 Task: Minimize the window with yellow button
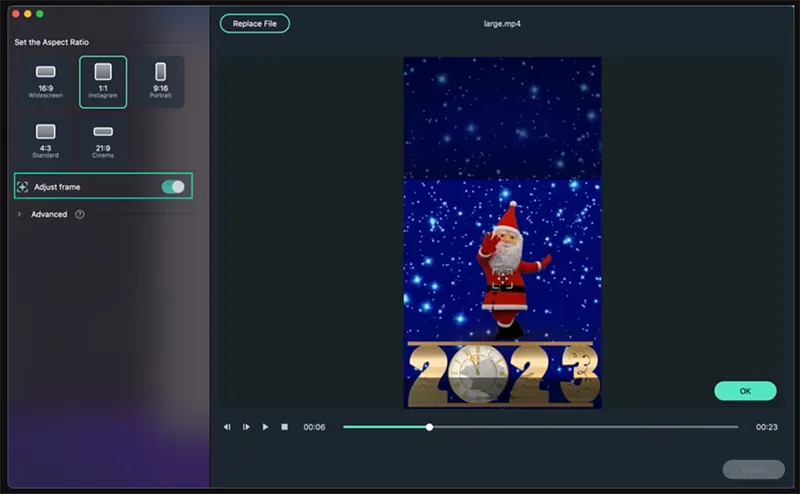point(28,14)
